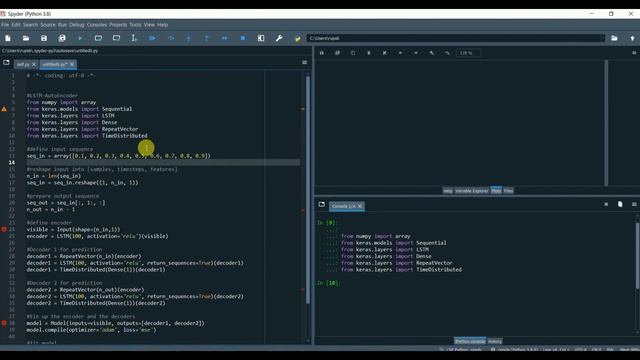Click the Remove all plots X icon
The image size is (640, 360).
pyautogui.click(x=384, y=53)
